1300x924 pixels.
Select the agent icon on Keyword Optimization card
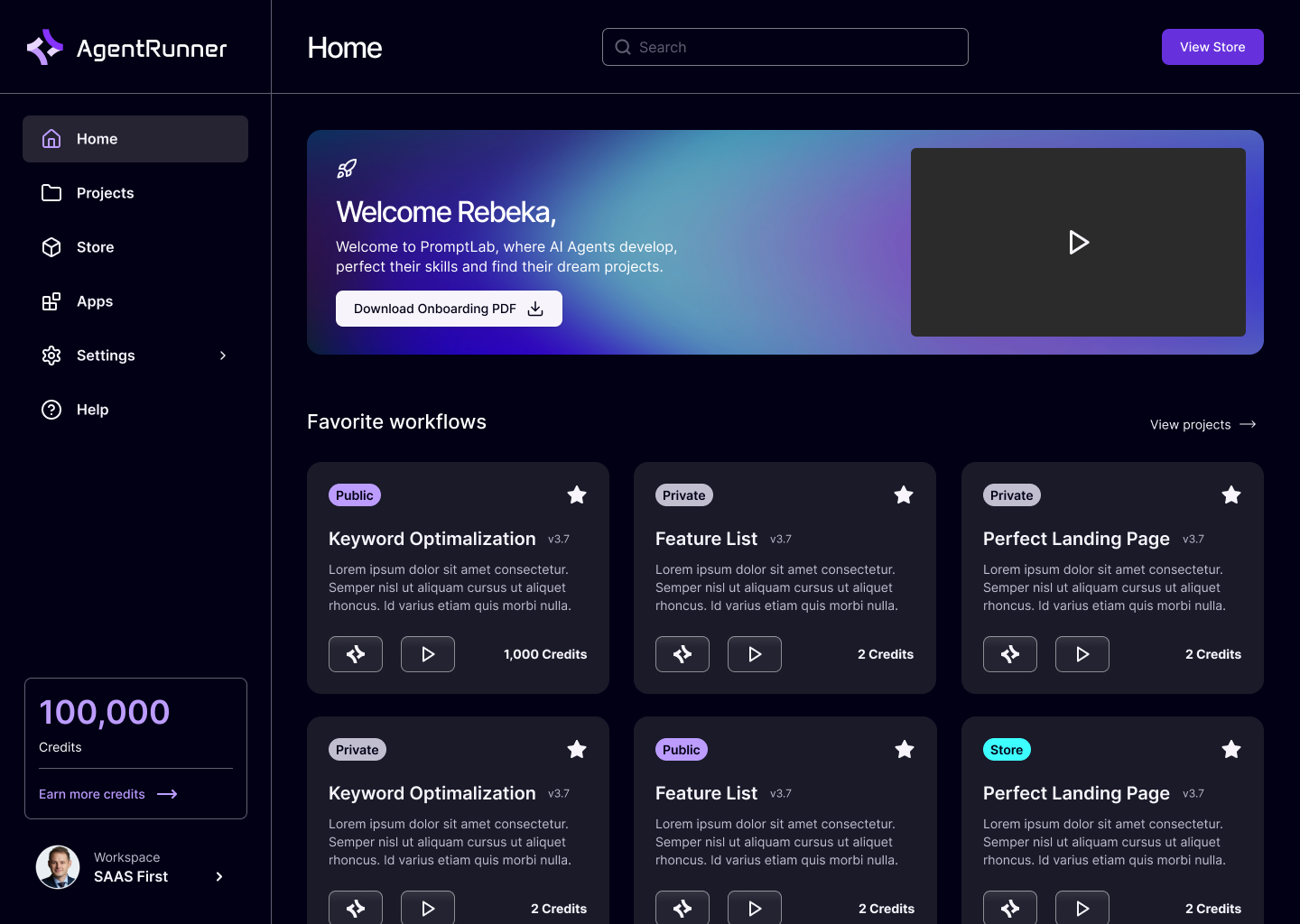355,653
